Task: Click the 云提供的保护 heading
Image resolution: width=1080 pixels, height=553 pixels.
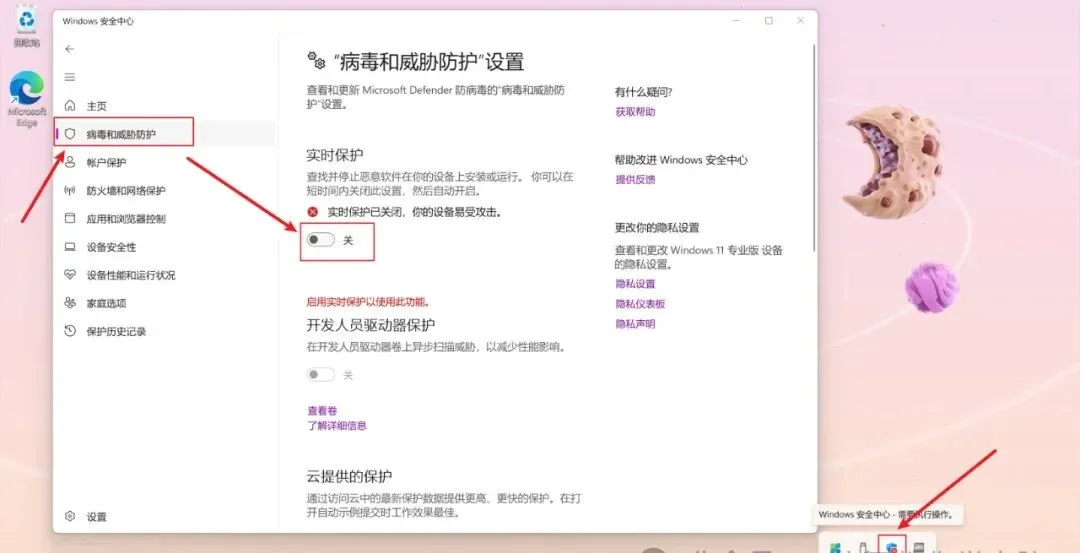Action: click(349, 477)
